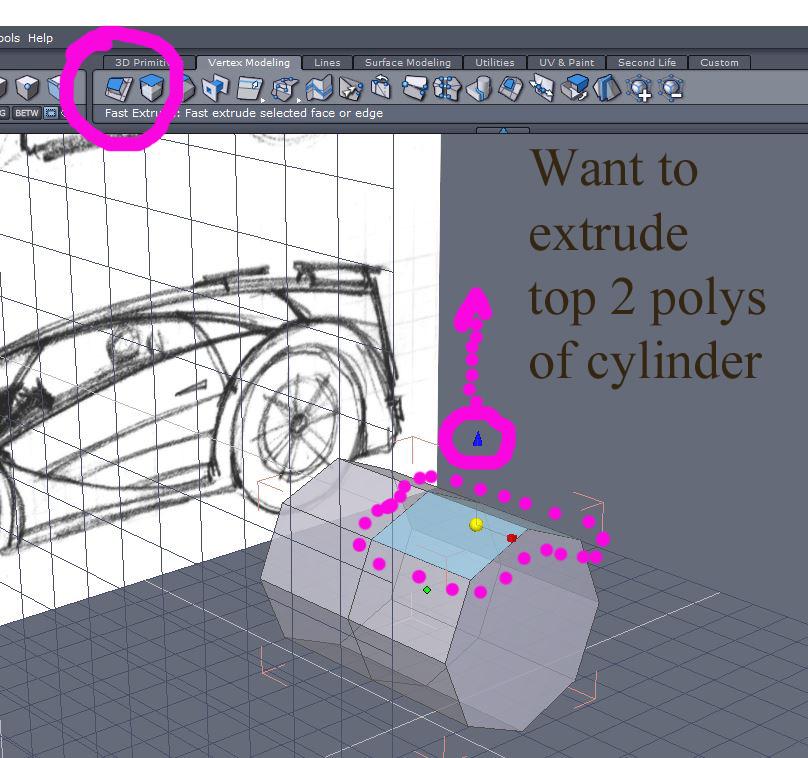Screen dimensions: 808x758
Task: Click the 'Fast extrude selected face or edge' hint text
Action: [x=283, y=113]
